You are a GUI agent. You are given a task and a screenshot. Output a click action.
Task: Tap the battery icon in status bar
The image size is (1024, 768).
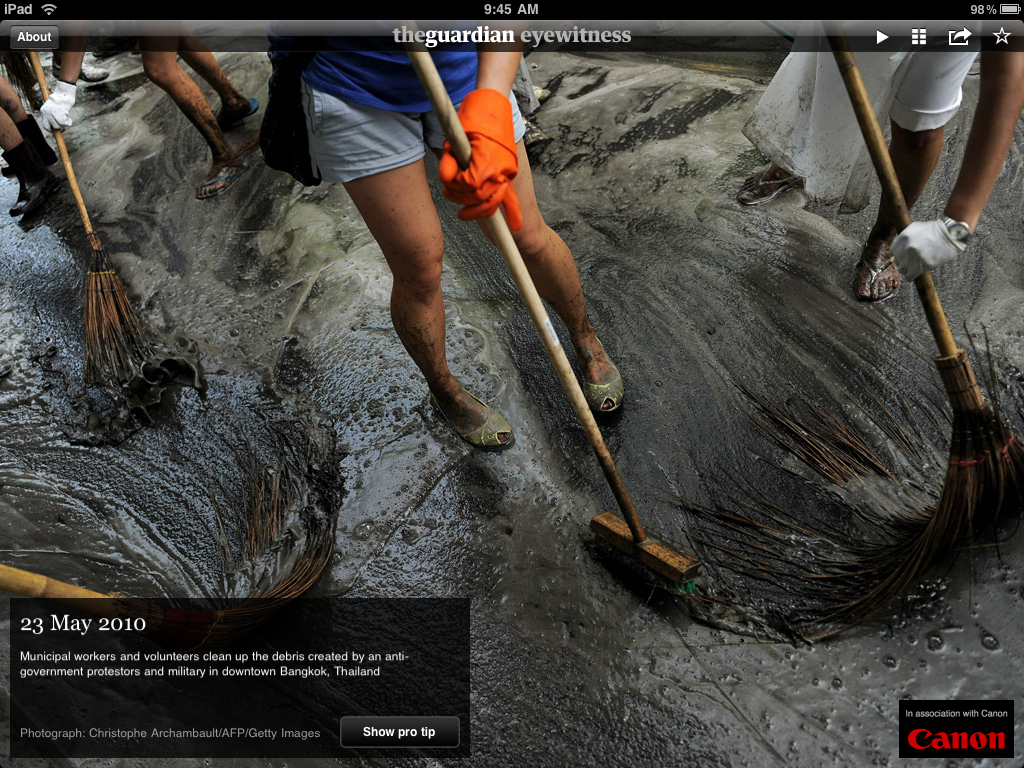click(x=1008, y=9)
